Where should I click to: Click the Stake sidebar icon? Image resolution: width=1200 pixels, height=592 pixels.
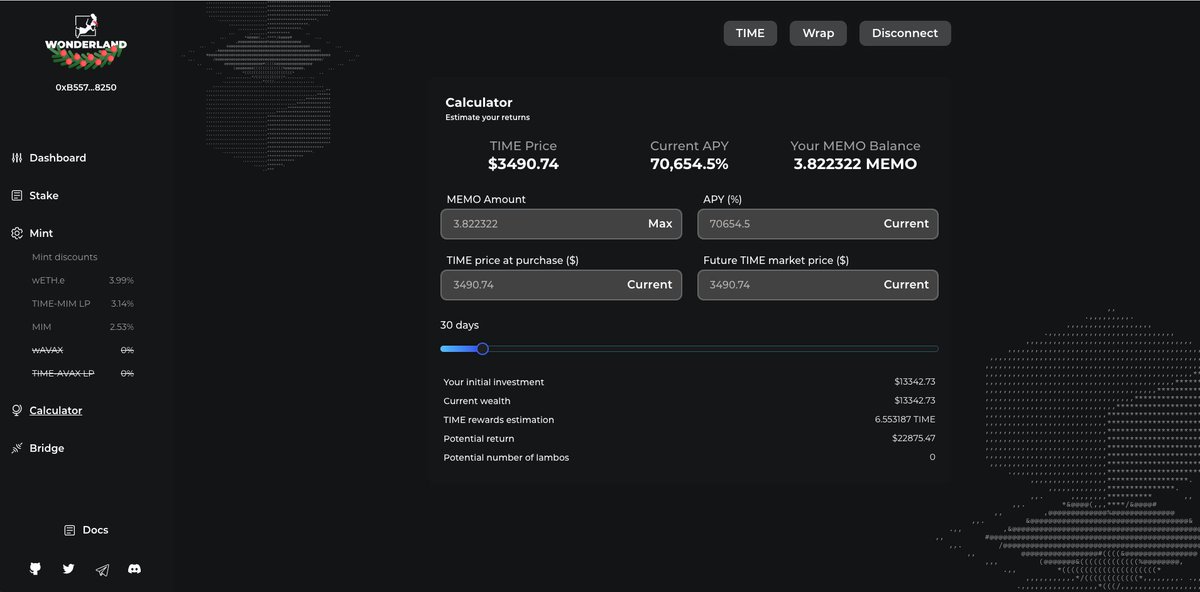17,196
